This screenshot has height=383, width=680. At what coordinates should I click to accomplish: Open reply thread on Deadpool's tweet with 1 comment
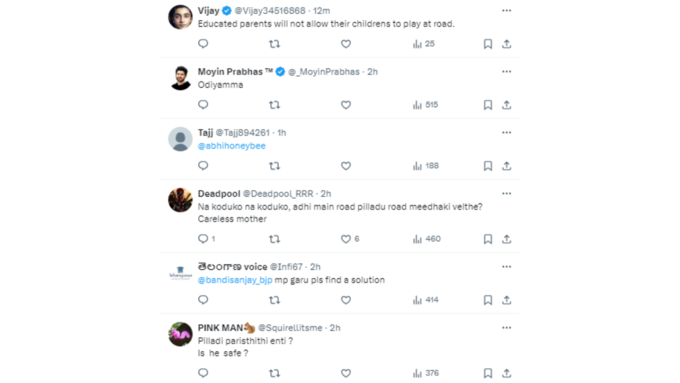pyautogui.click(x=206, y=239)
